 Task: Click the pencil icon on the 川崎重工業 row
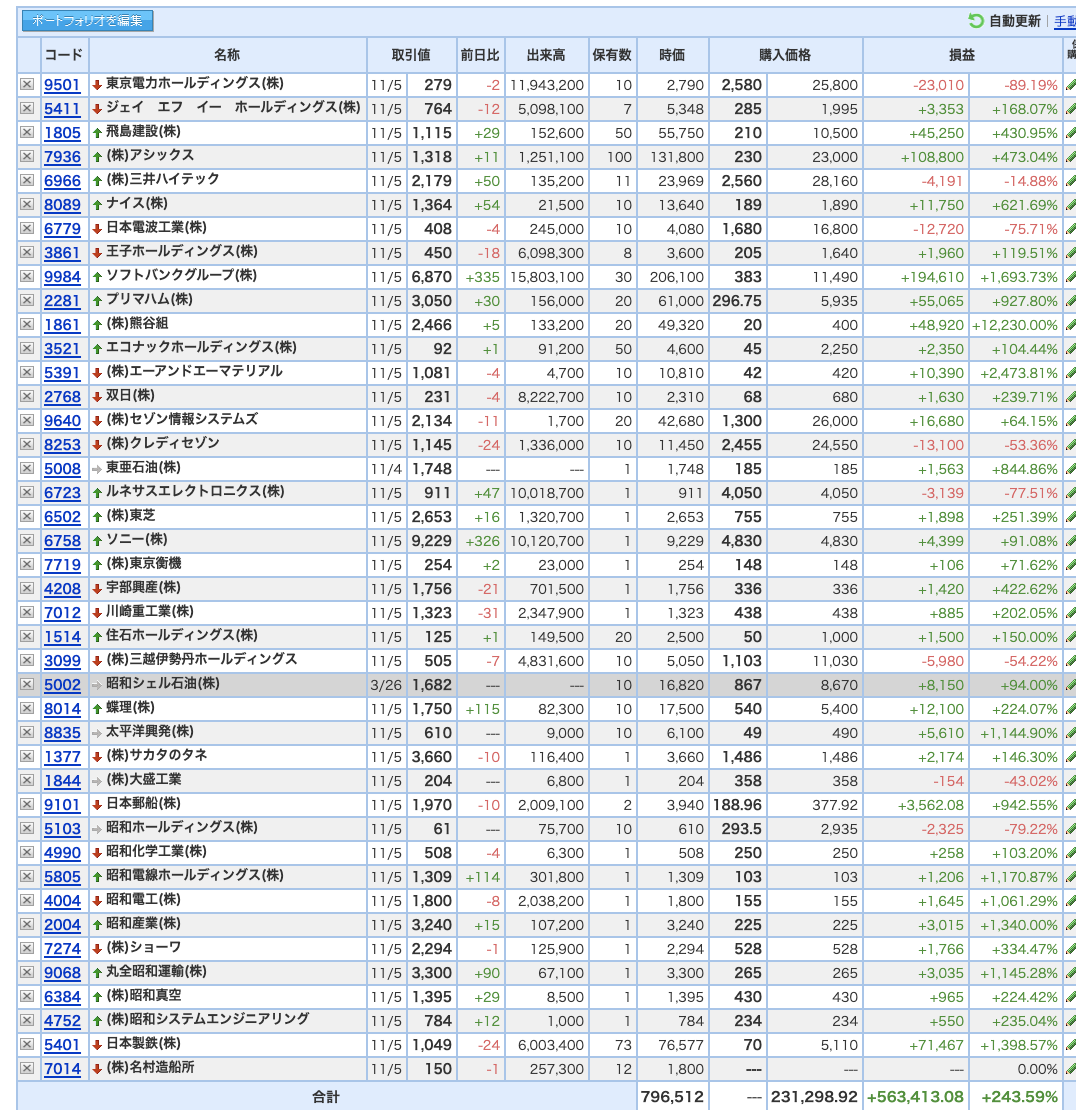click(x=1070, y=613)
